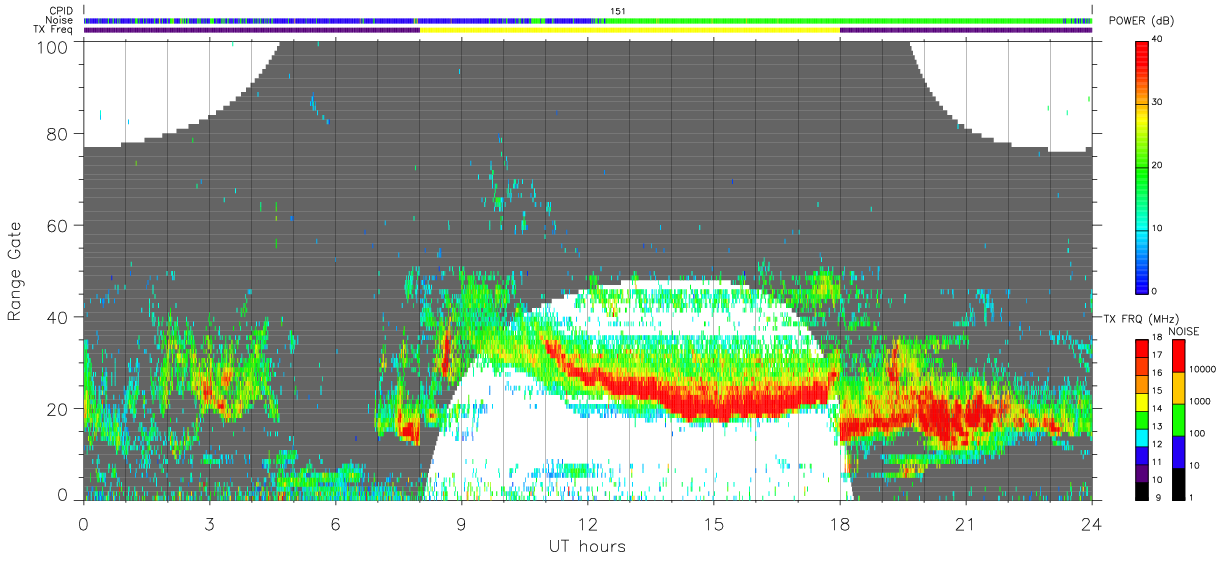Click the TX frequency legend label 9
Viewport: 1228px width, 567px height.
pyautogui.click(x=1157, y=497)
